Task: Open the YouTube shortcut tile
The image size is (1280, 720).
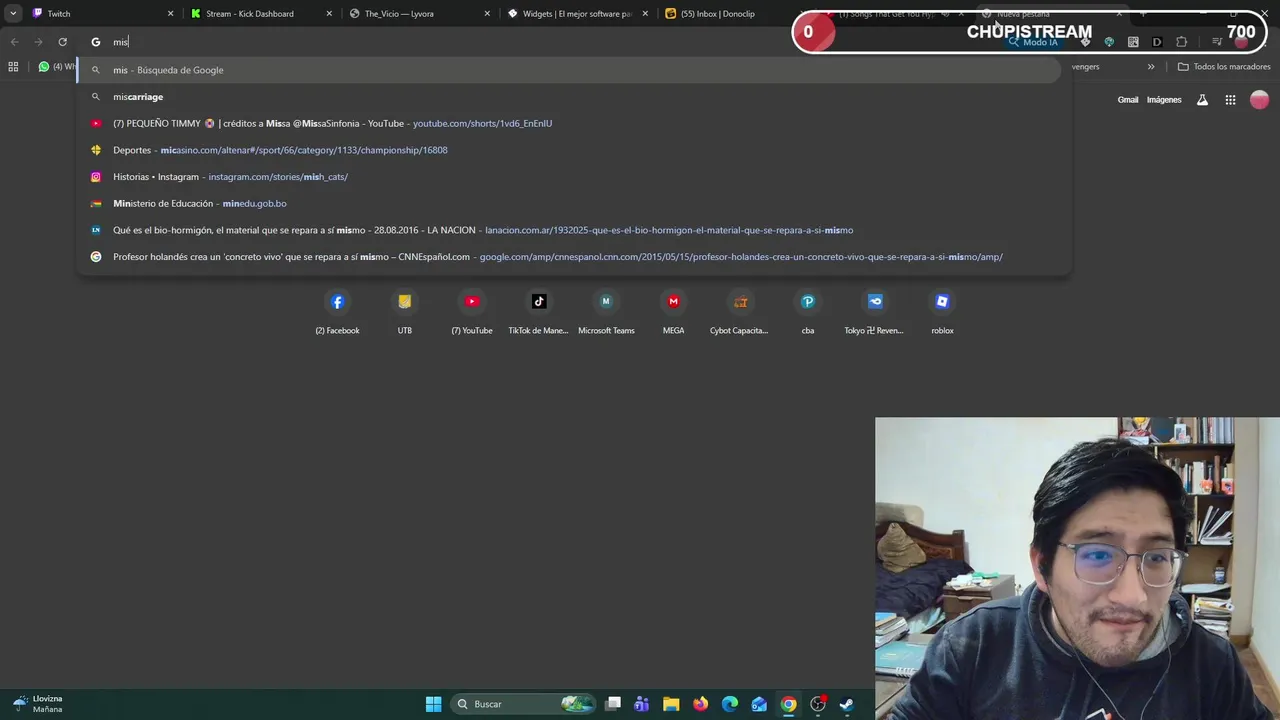Action: point(472,310)
